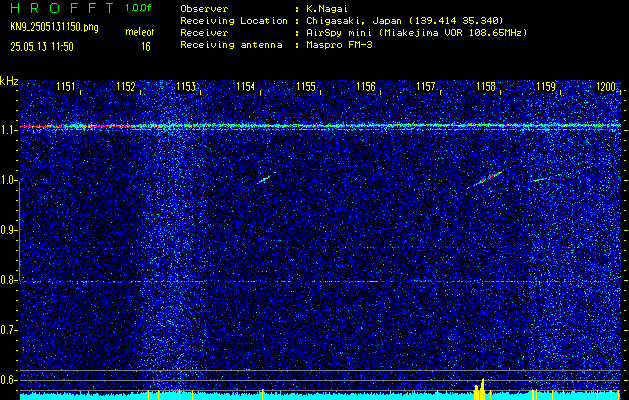Click the meteor count value 16
629x400 pixels.
146,47
